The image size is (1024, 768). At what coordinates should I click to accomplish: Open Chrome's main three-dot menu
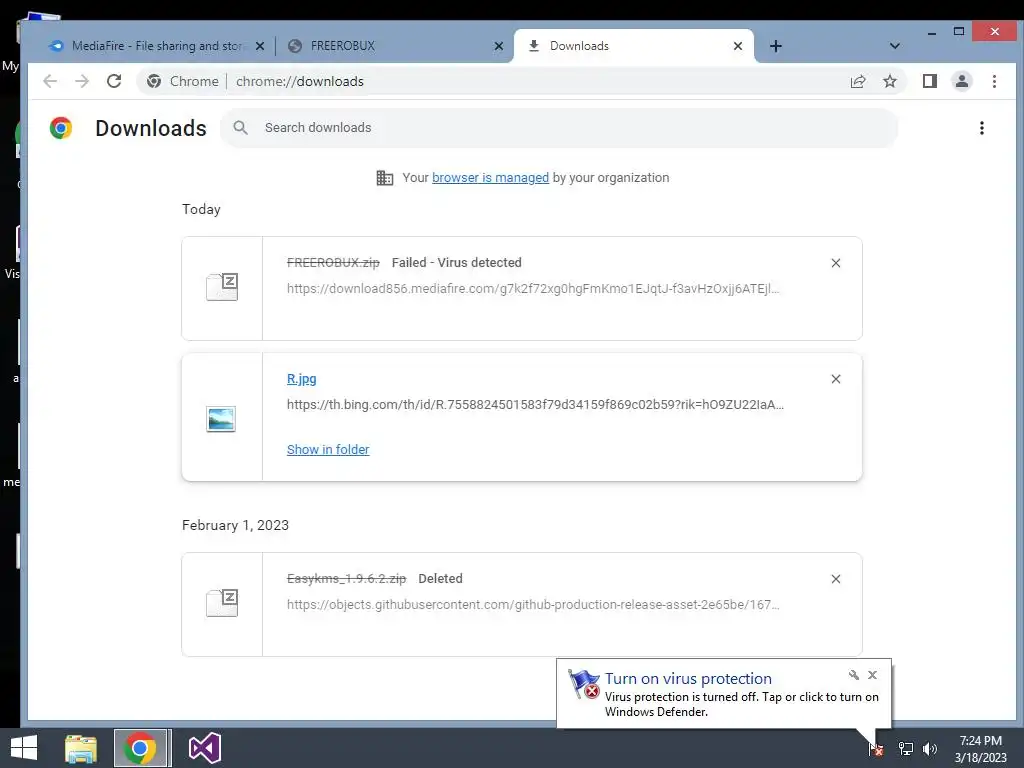[x=994, y=81]
